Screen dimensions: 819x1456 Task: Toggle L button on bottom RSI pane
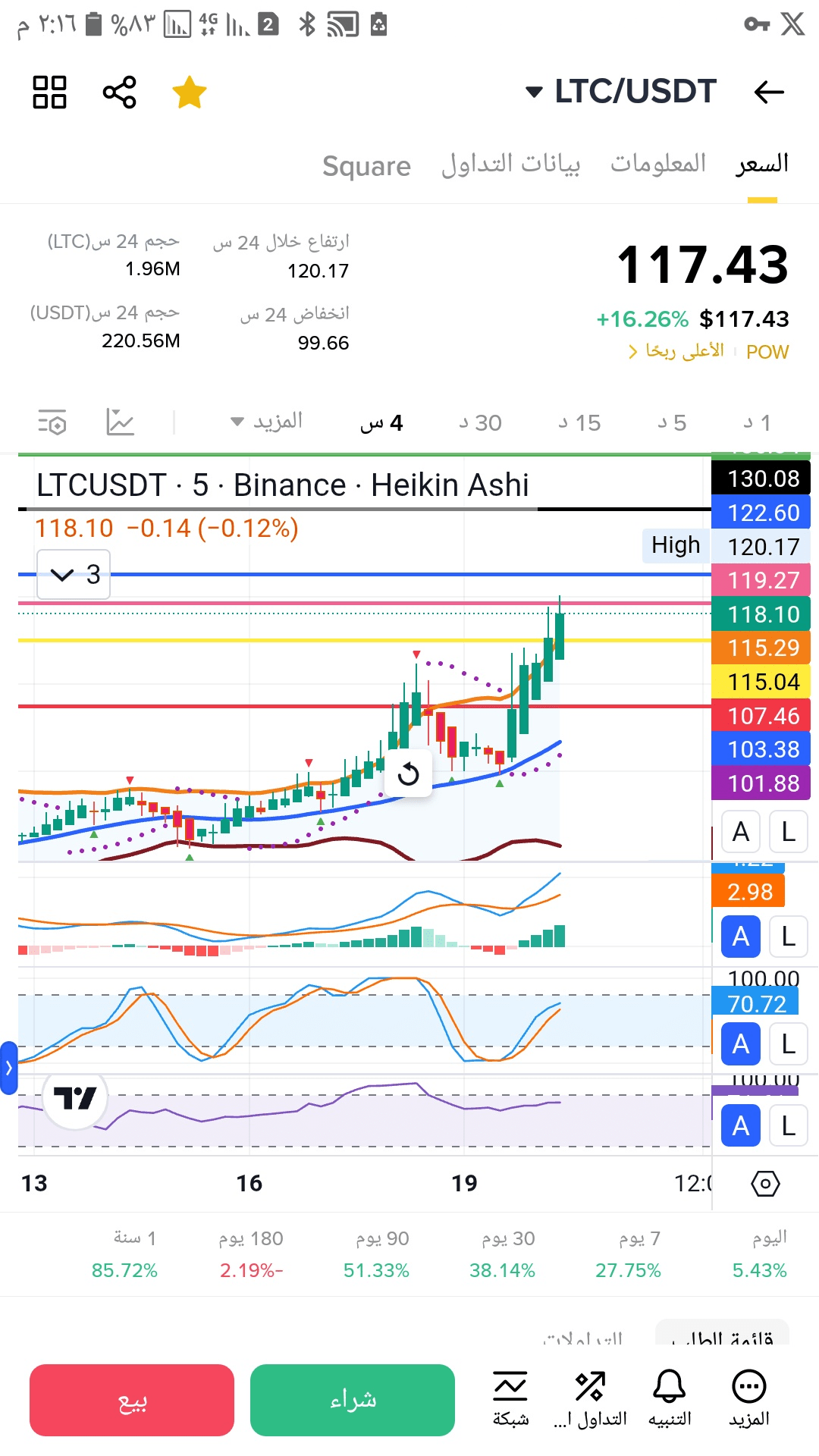coord(789,1125)
